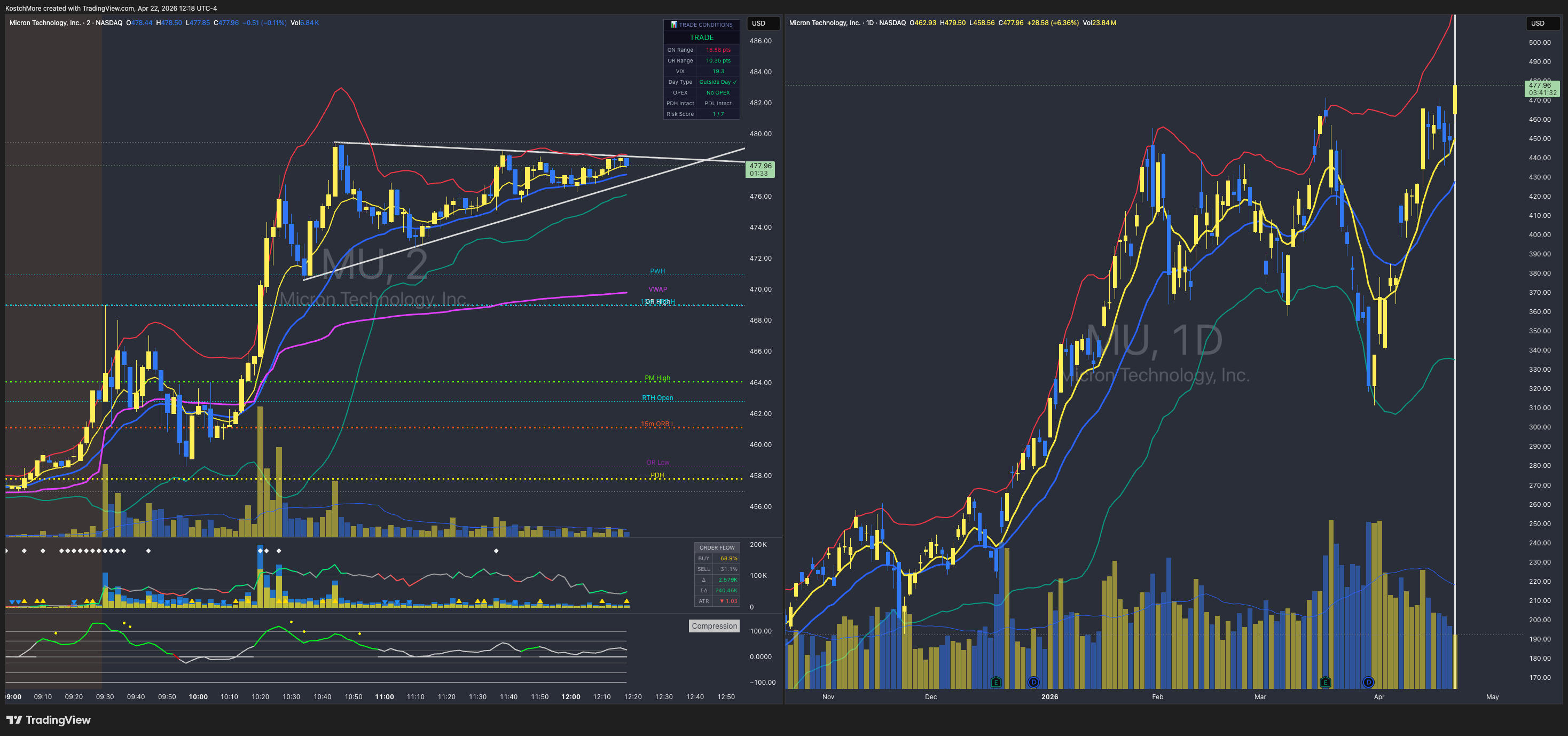Click the daily price label with 03:41:32 countdown
The height and width of the screenshot is (736, 1568).
point(1542,89)
